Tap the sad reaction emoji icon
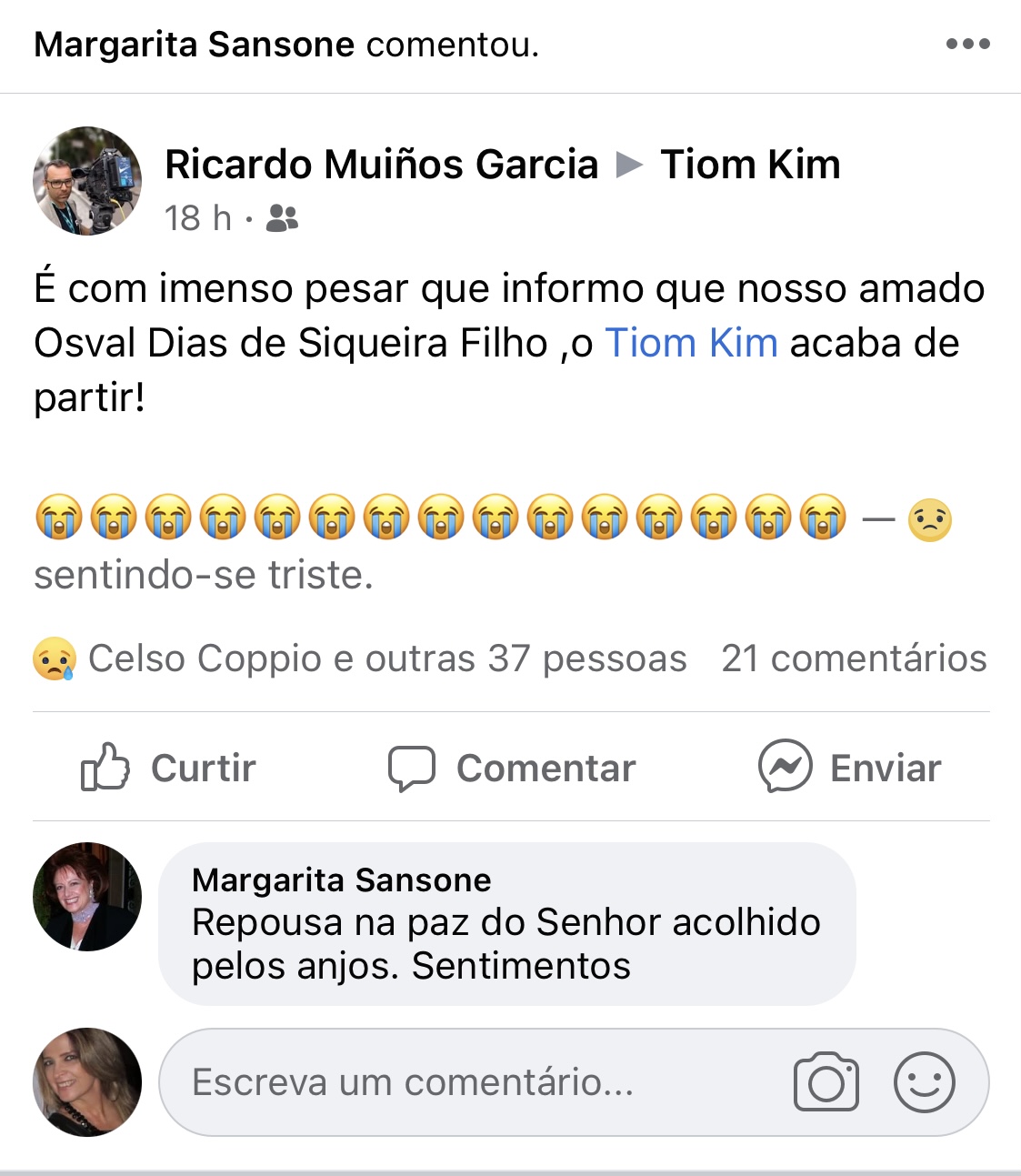Viewport: 1021px width, 1176px height. pyautogui.click(x=54, y=658)
